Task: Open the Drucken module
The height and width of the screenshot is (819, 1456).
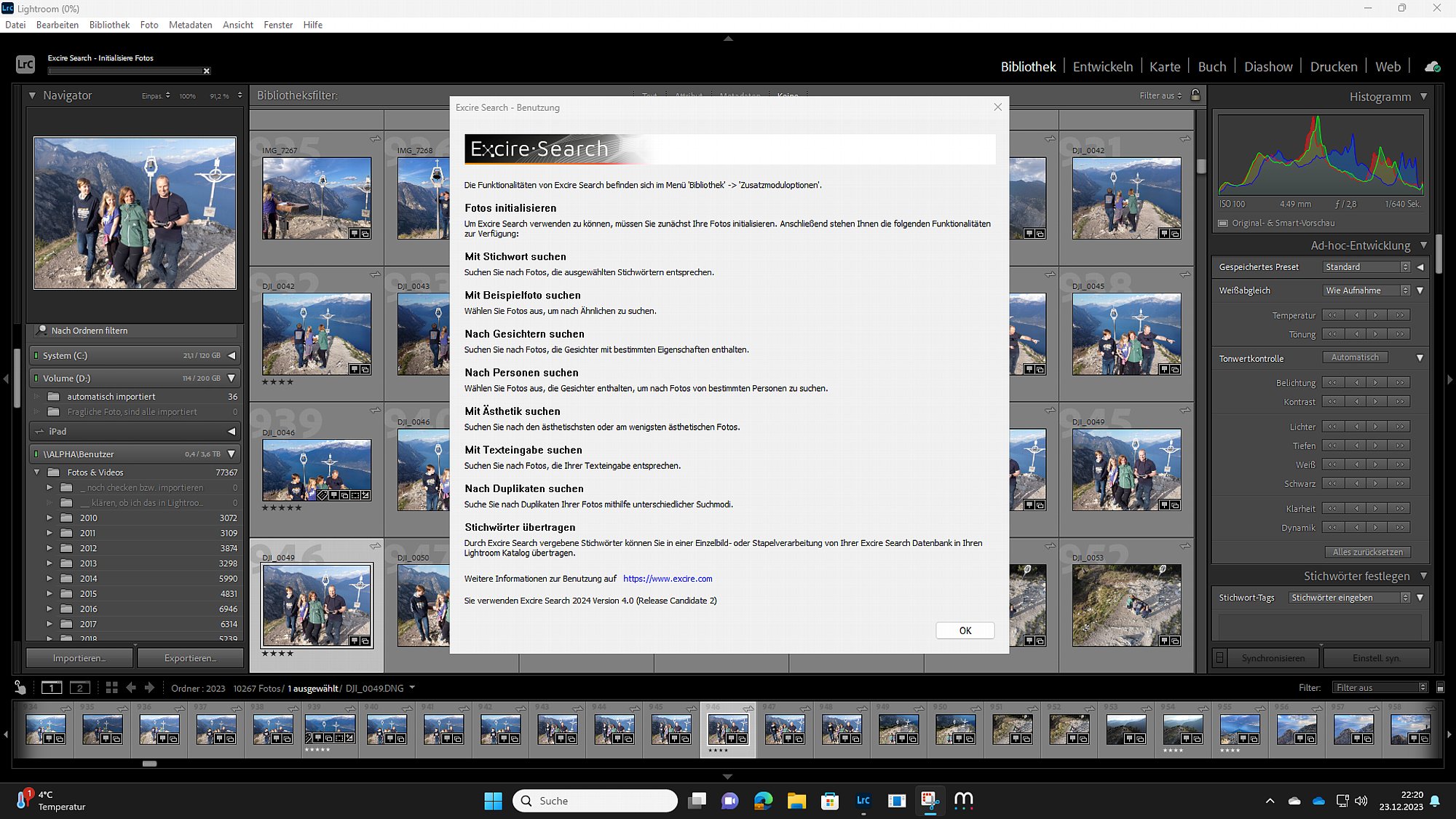Action: tap(1334, 66)
